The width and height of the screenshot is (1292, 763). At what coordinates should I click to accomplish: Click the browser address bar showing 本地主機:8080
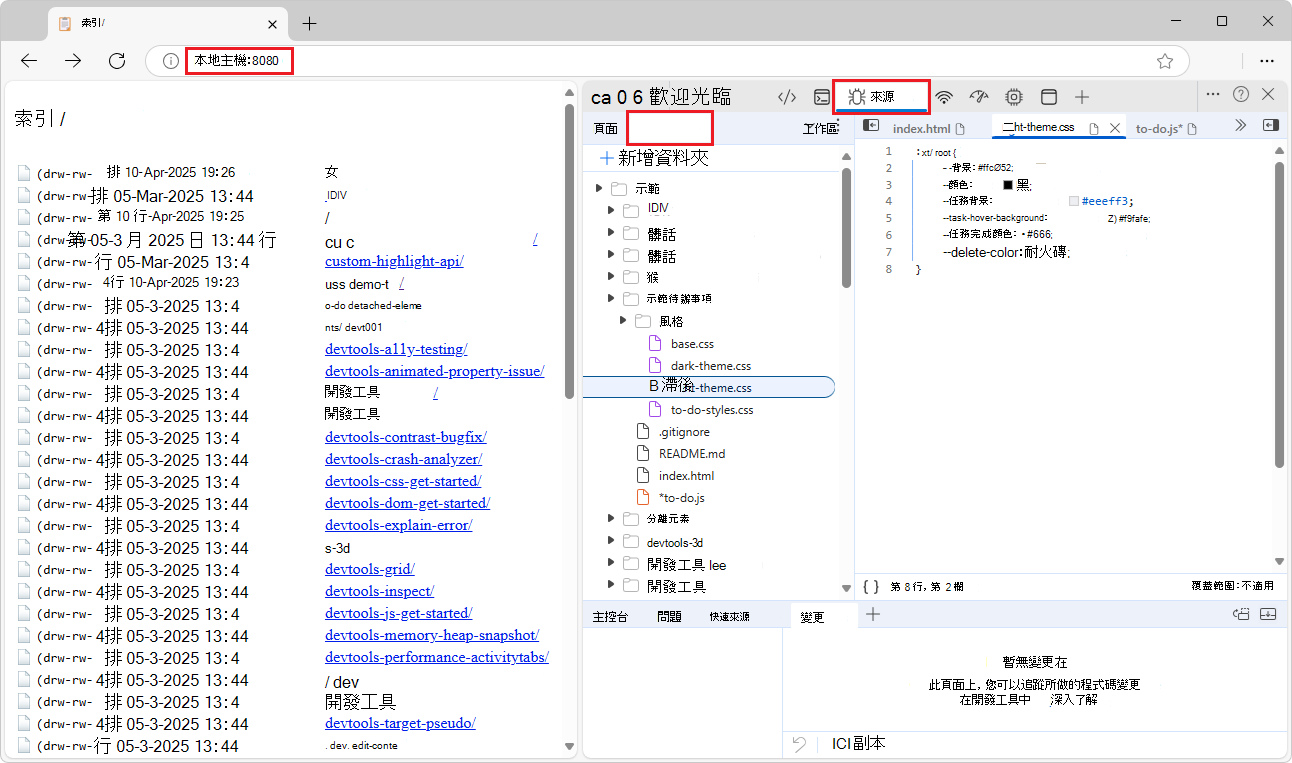point(238,61)
